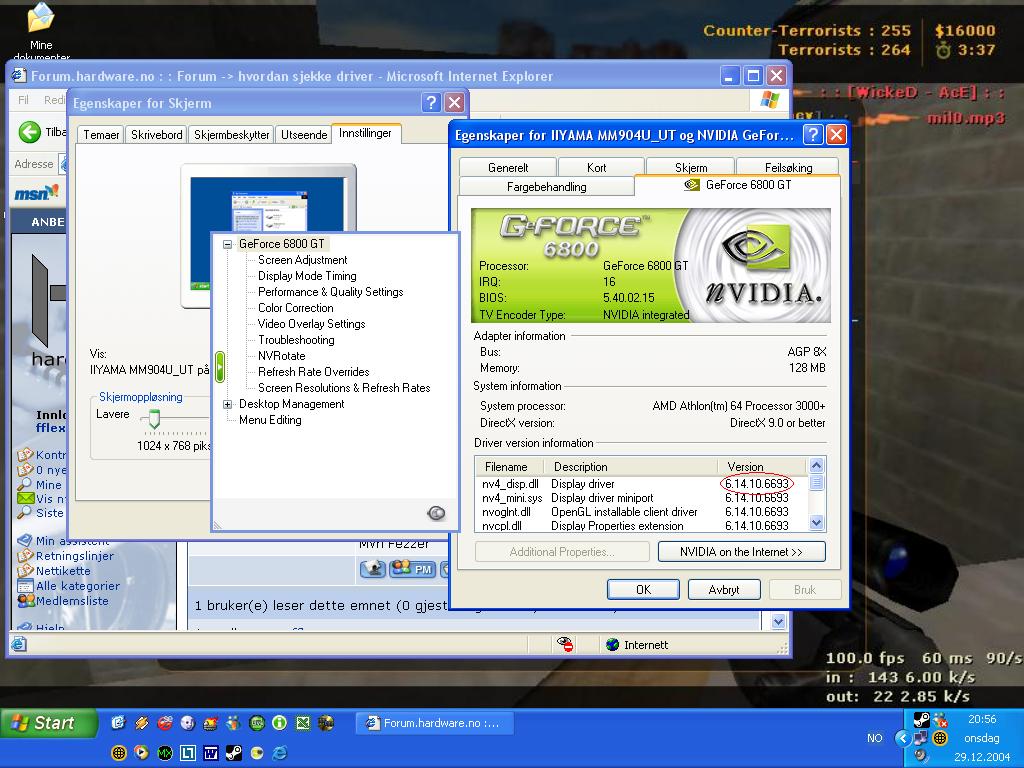This screenshot has height=768, width=1024.
Task: Click the MX icon in quick launch
Action: (164, 753)
